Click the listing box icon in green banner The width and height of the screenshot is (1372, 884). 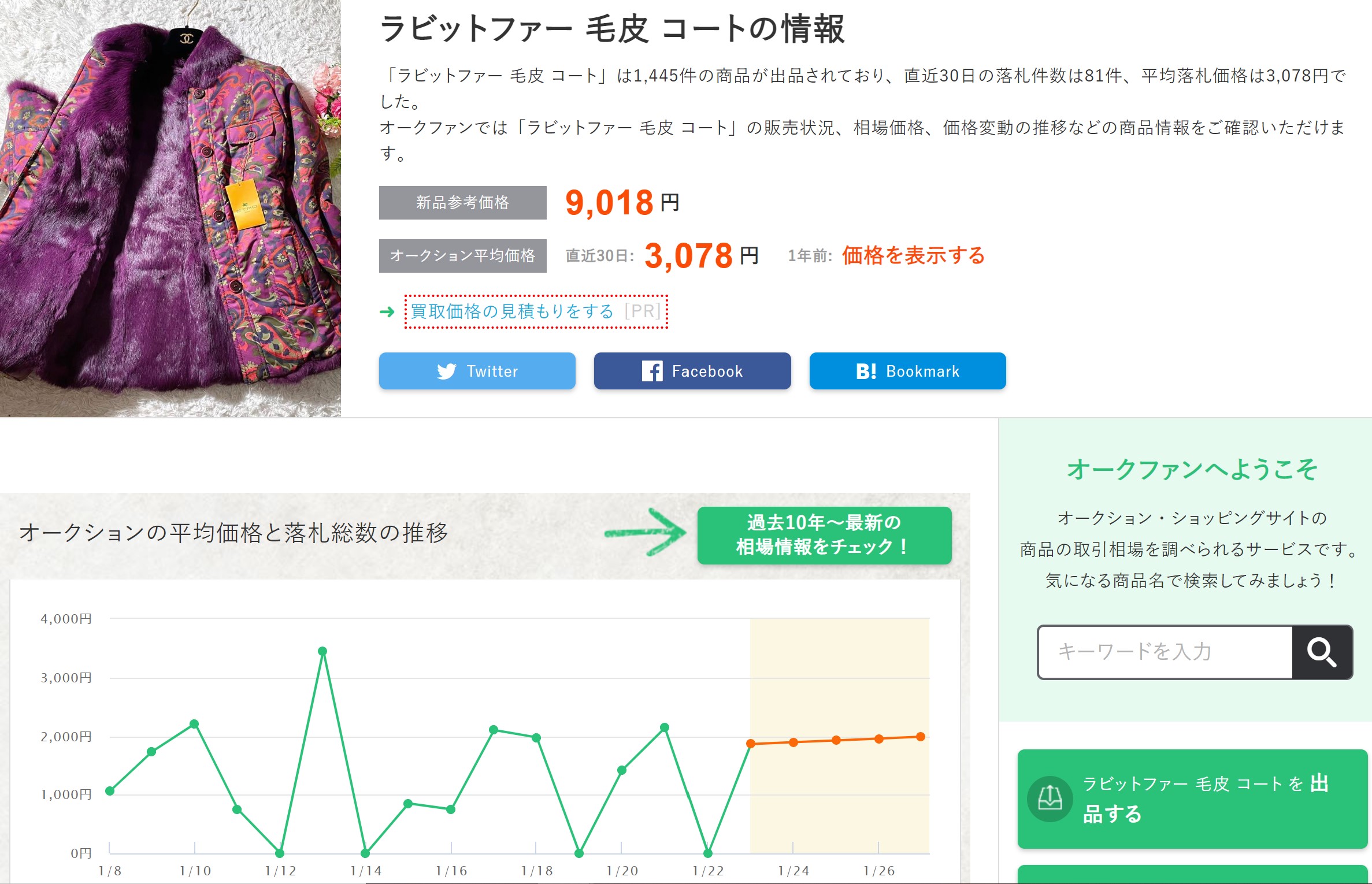(1050, 798)
